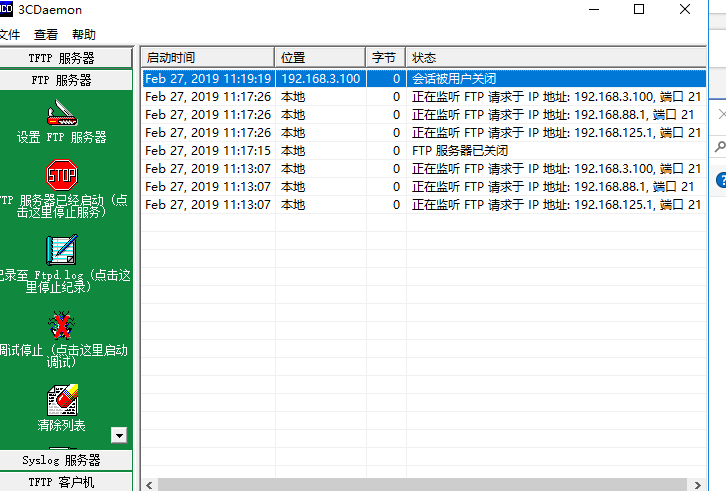Click the crossed-out bug debug icon

(62, 325)
